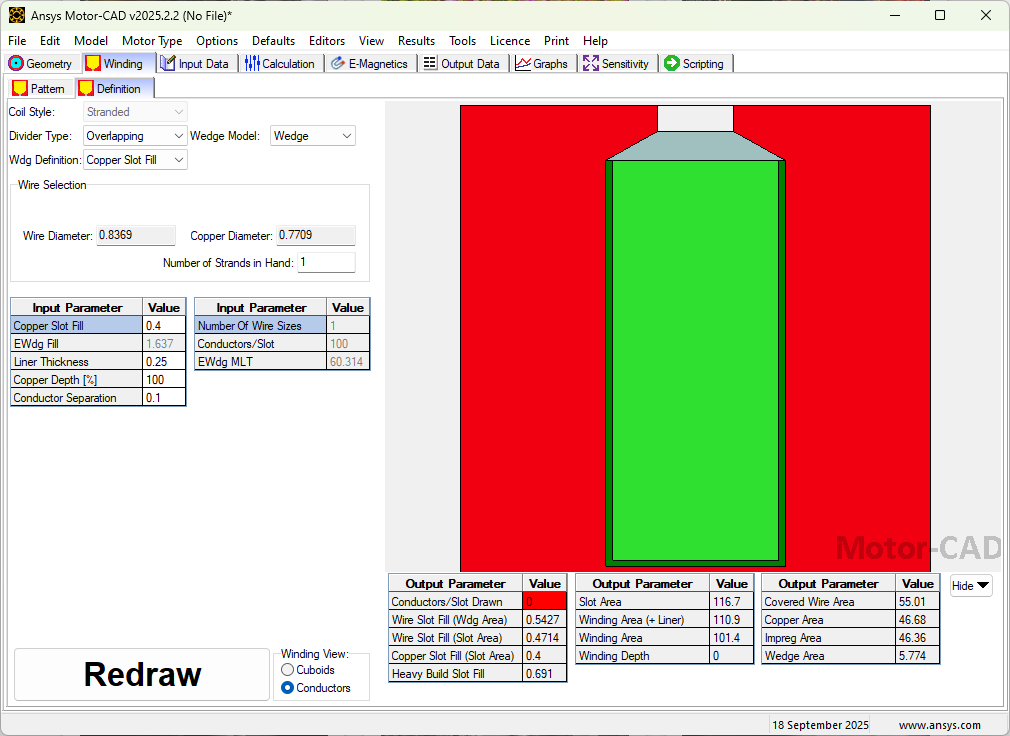1010x736 pixels.
Task: Expand the Hide dropdown button
Action: (x=971, y=586)
